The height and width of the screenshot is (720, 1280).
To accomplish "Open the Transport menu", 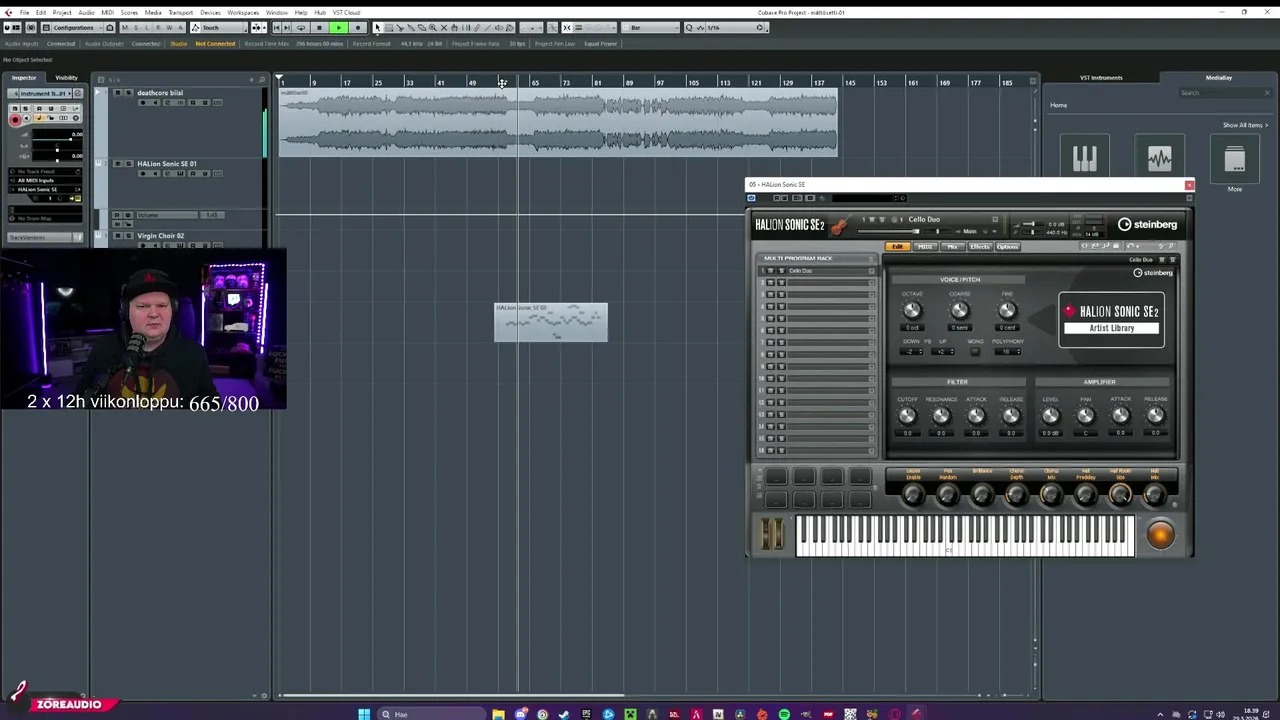I will 181,12.
